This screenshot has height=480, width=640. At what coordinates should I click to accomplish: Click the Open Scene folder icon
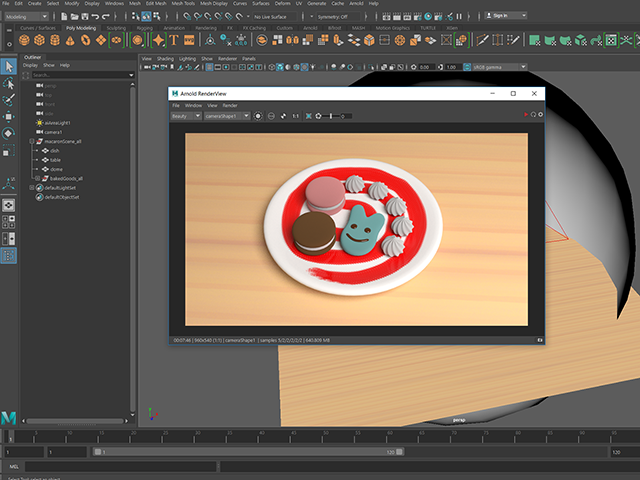(74, 16)
